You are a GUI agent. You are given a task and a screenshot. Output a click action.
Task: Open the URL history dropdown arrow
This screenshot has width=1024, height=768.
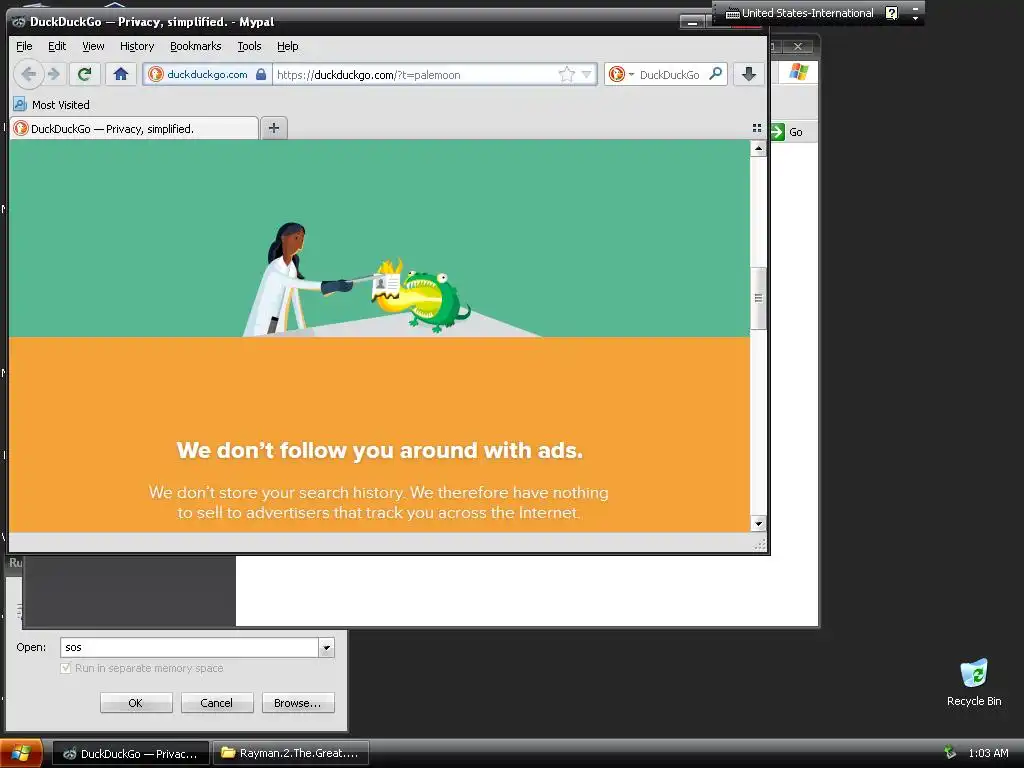(x=586, y=74)
